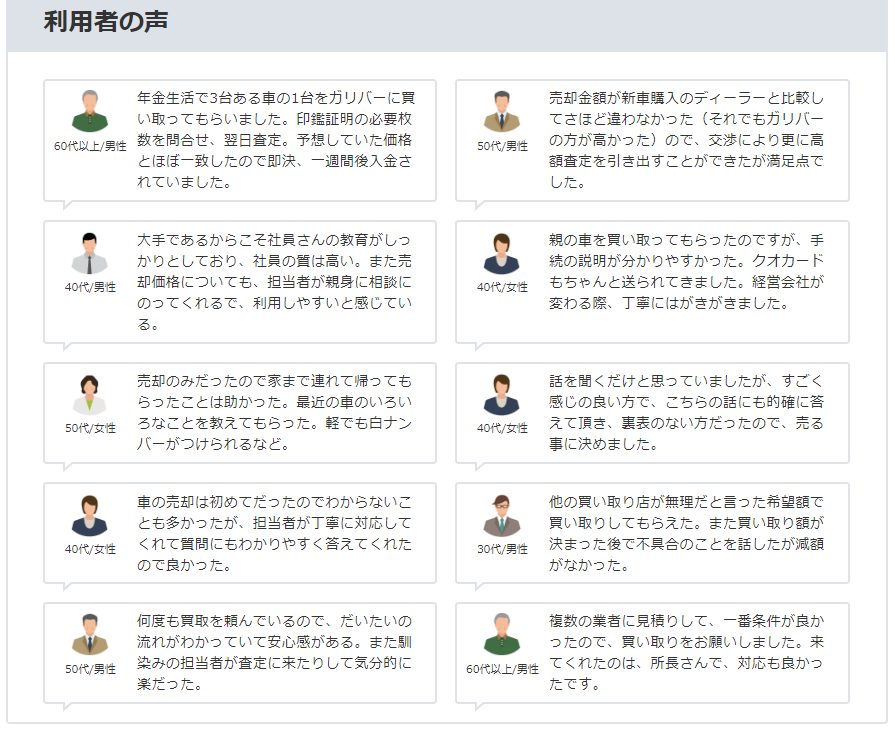Click the avatar beside the 親の車を買い取って review
This screenshot has height=729, width=895.
[x=502, y=253]
